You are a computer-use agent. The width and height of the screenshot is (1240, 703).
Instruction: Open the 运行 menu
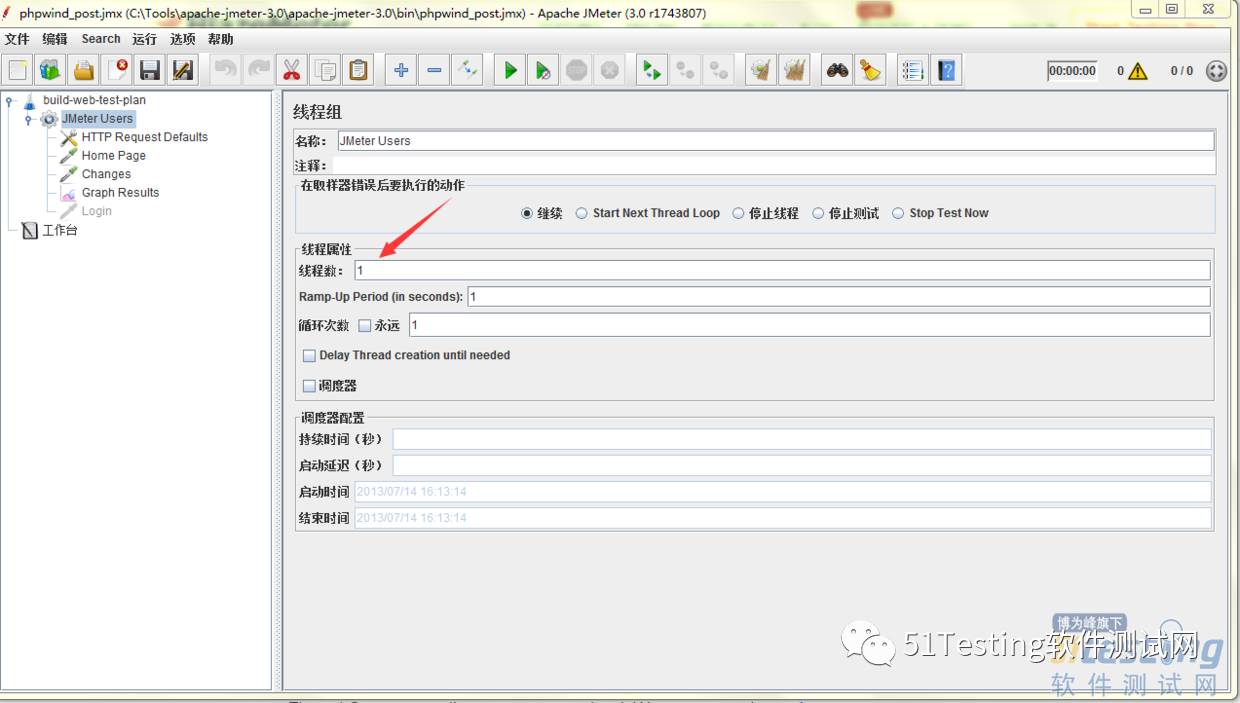point(144,39)
